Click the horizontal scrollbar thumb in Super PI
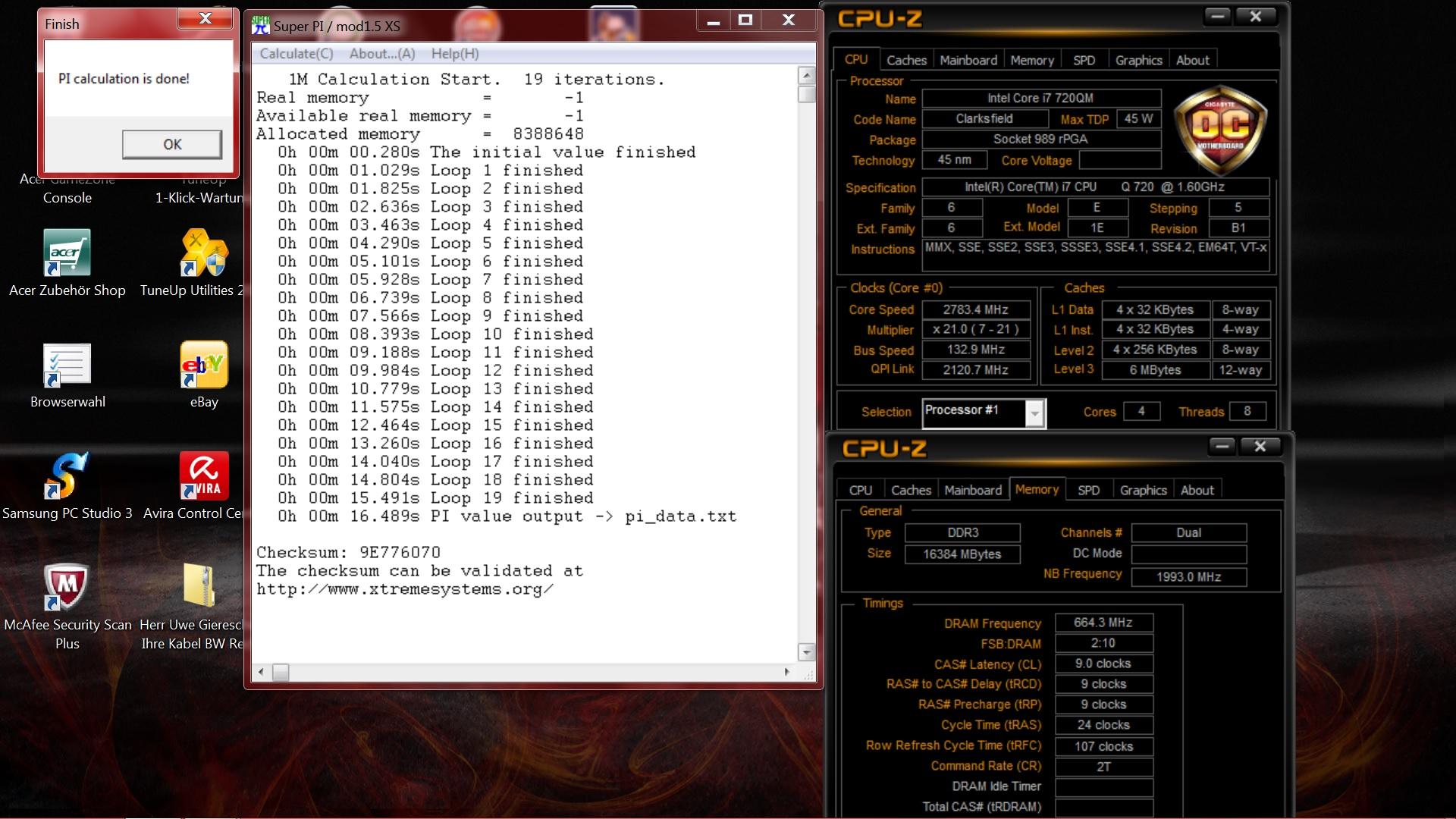The width and height of the screenshot is (1456, 819). pos(281,672)
